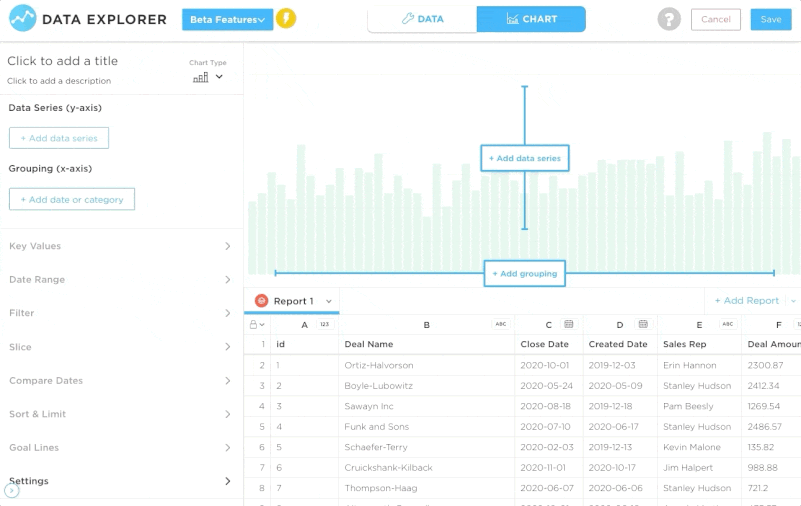
Task: Click the bar chart type icon
Action: [x=201, y=77]
